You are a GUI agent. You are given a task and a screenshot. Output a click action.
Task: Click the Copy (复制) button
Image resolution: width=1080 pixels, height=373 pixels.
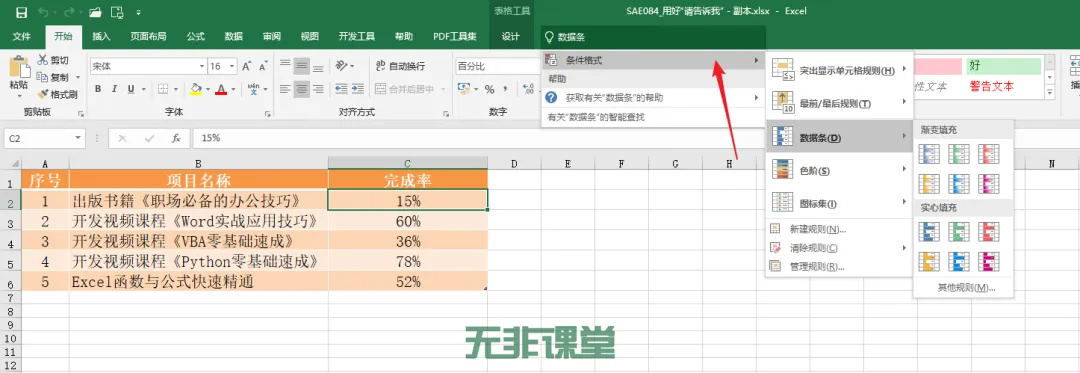[x=53, y=77]
